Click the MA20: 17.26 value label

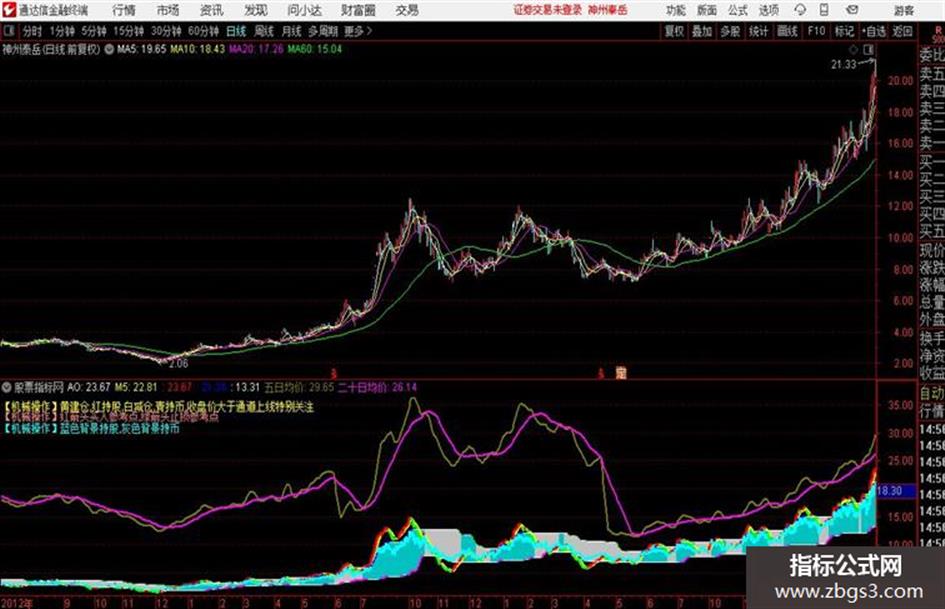click(x=256, y=49)
